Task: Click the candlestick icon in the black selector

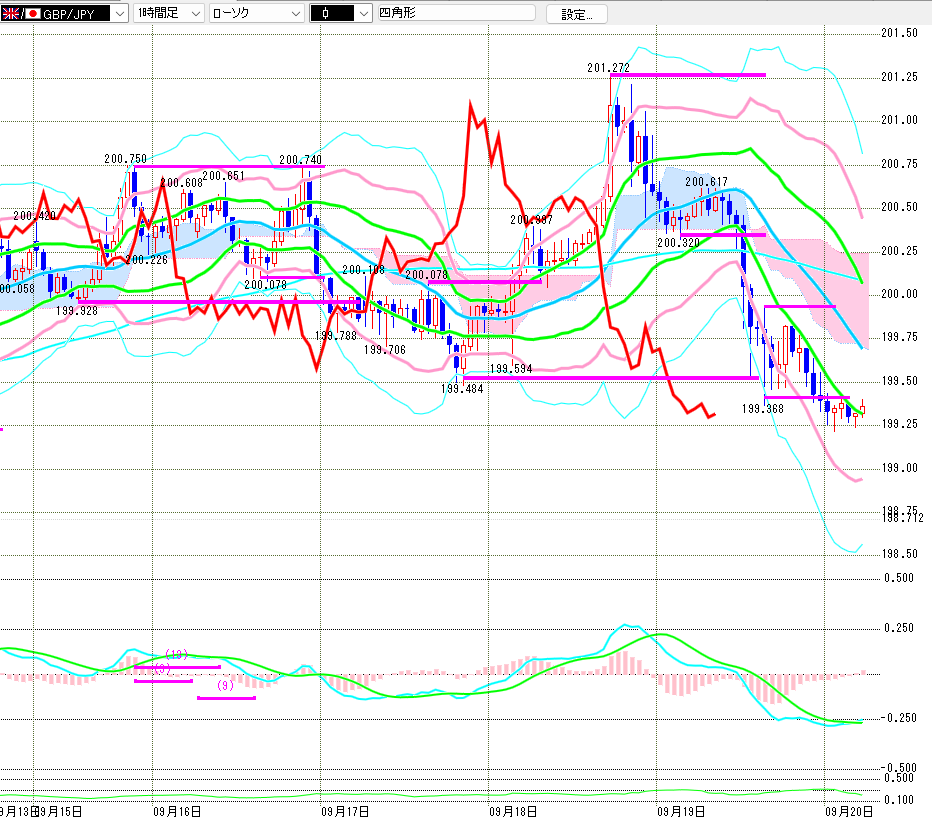Action: click(x=328, y=14)
